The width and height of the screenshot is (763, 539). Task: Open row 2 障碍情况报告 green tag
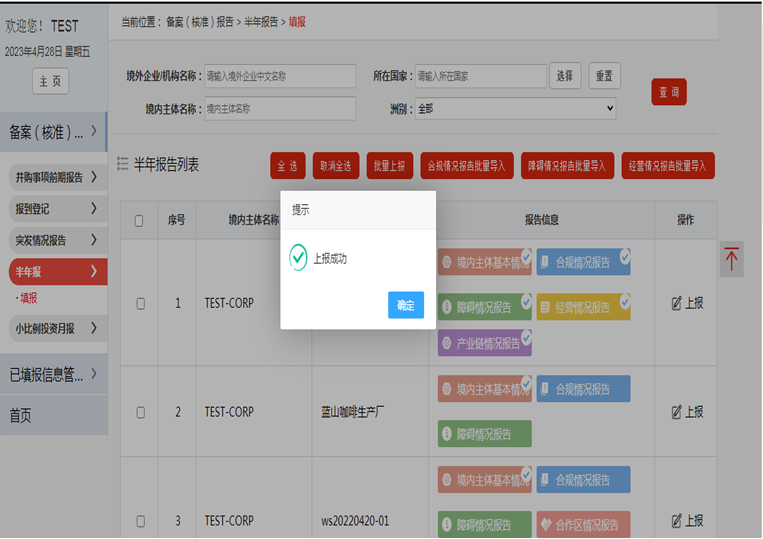(484, 434)
